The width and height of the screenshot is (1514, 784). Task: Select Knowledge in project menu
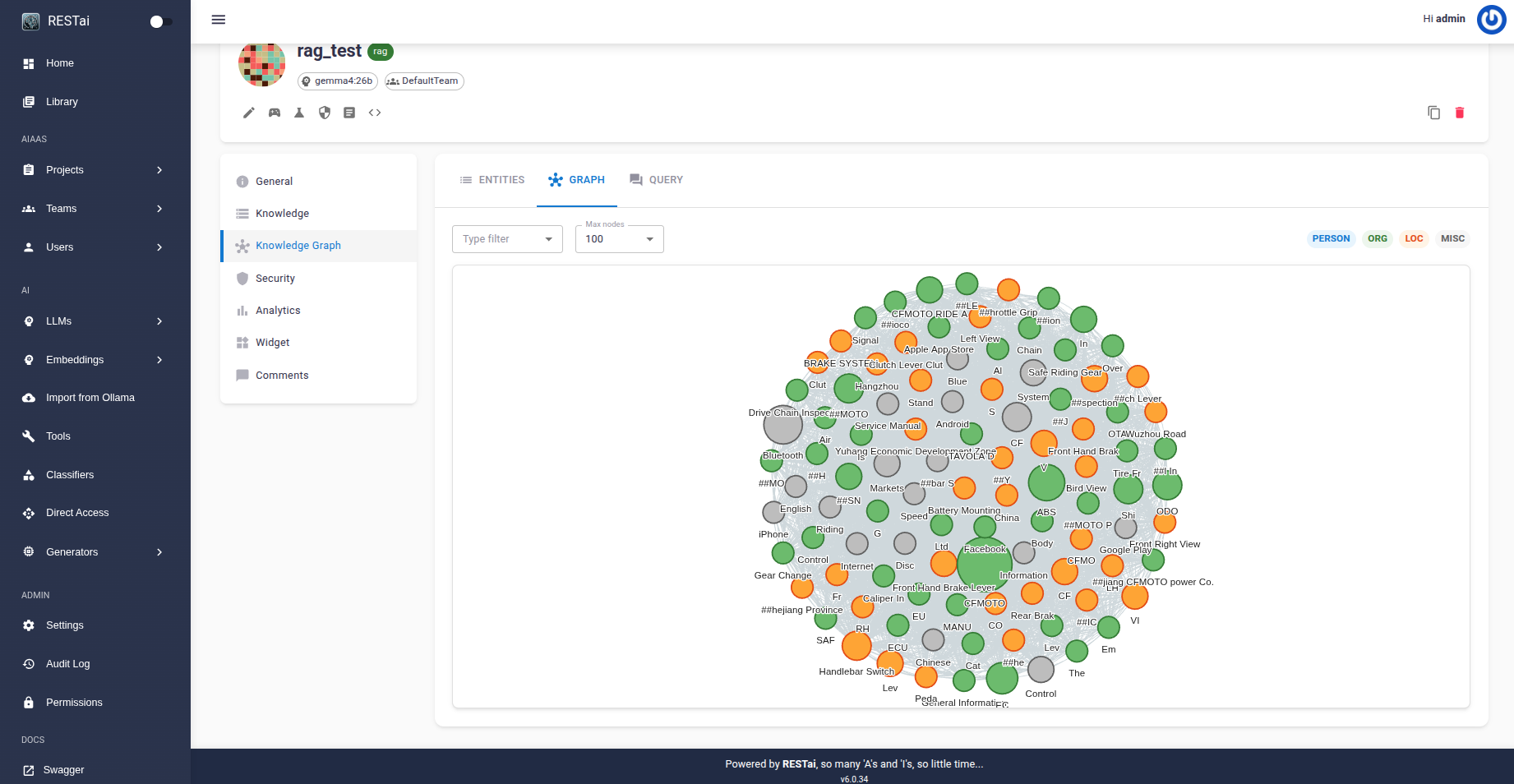319,214
